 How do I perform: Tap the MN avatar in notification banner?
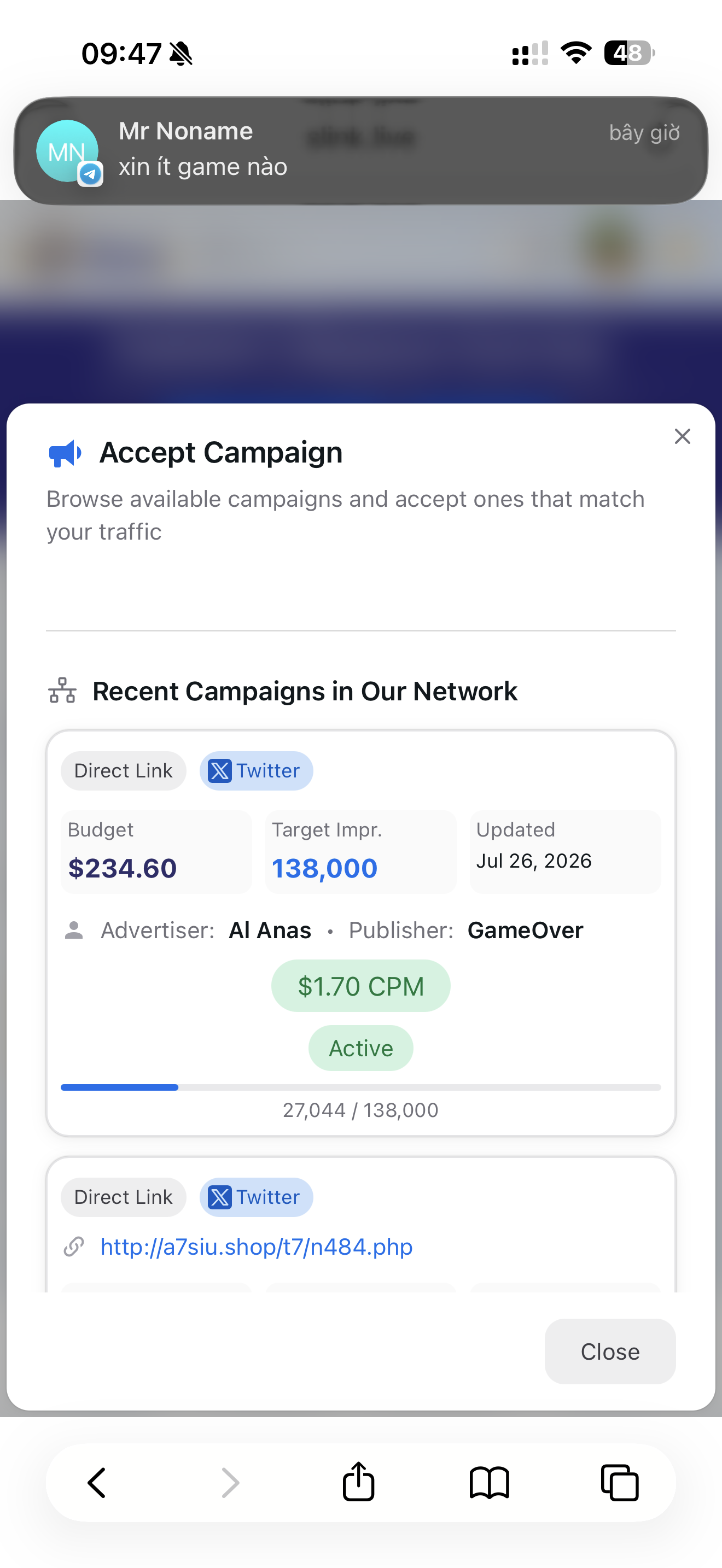(x=67, y=151)
